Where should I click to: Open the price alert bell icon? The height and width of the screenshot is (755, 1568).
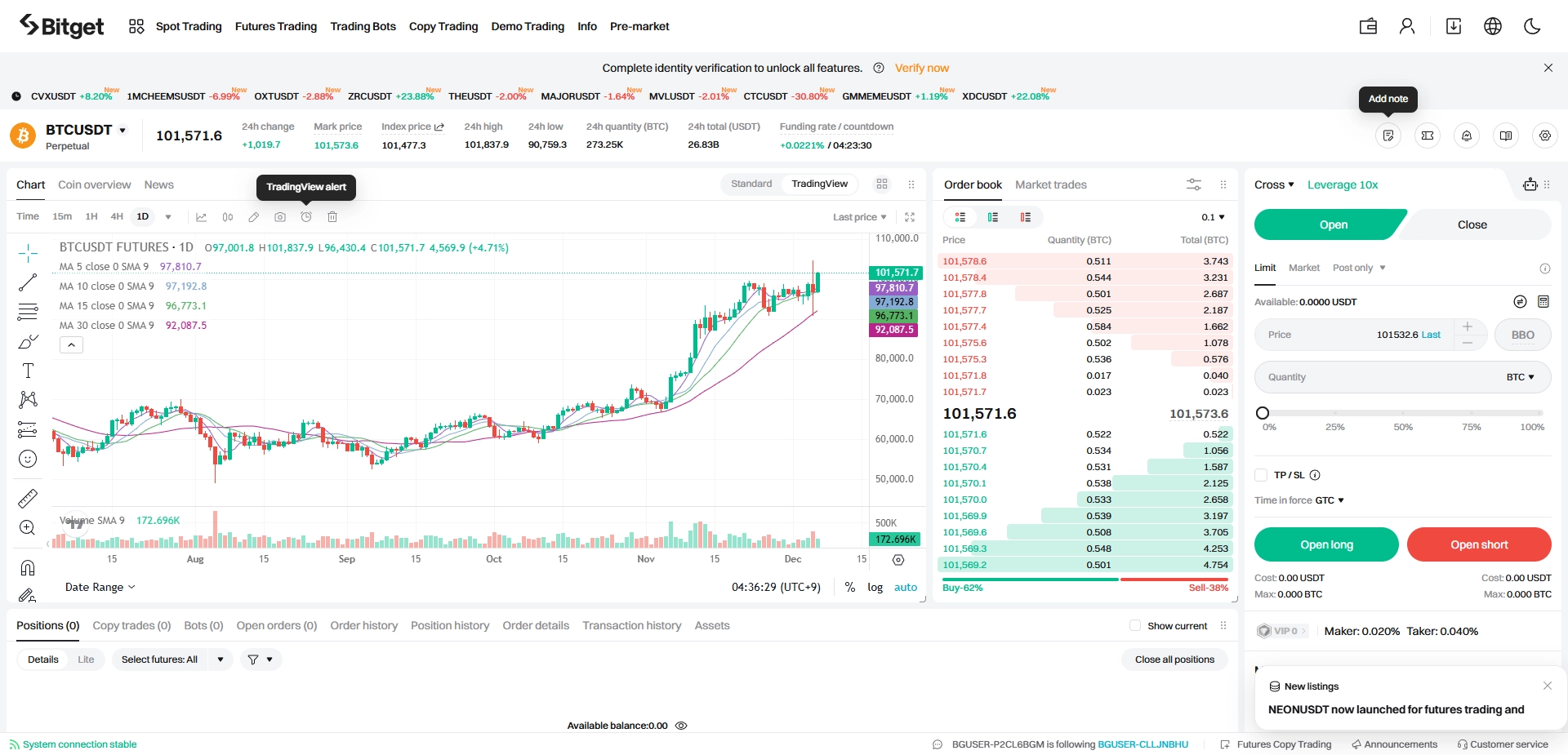(x=1467, y=135)
